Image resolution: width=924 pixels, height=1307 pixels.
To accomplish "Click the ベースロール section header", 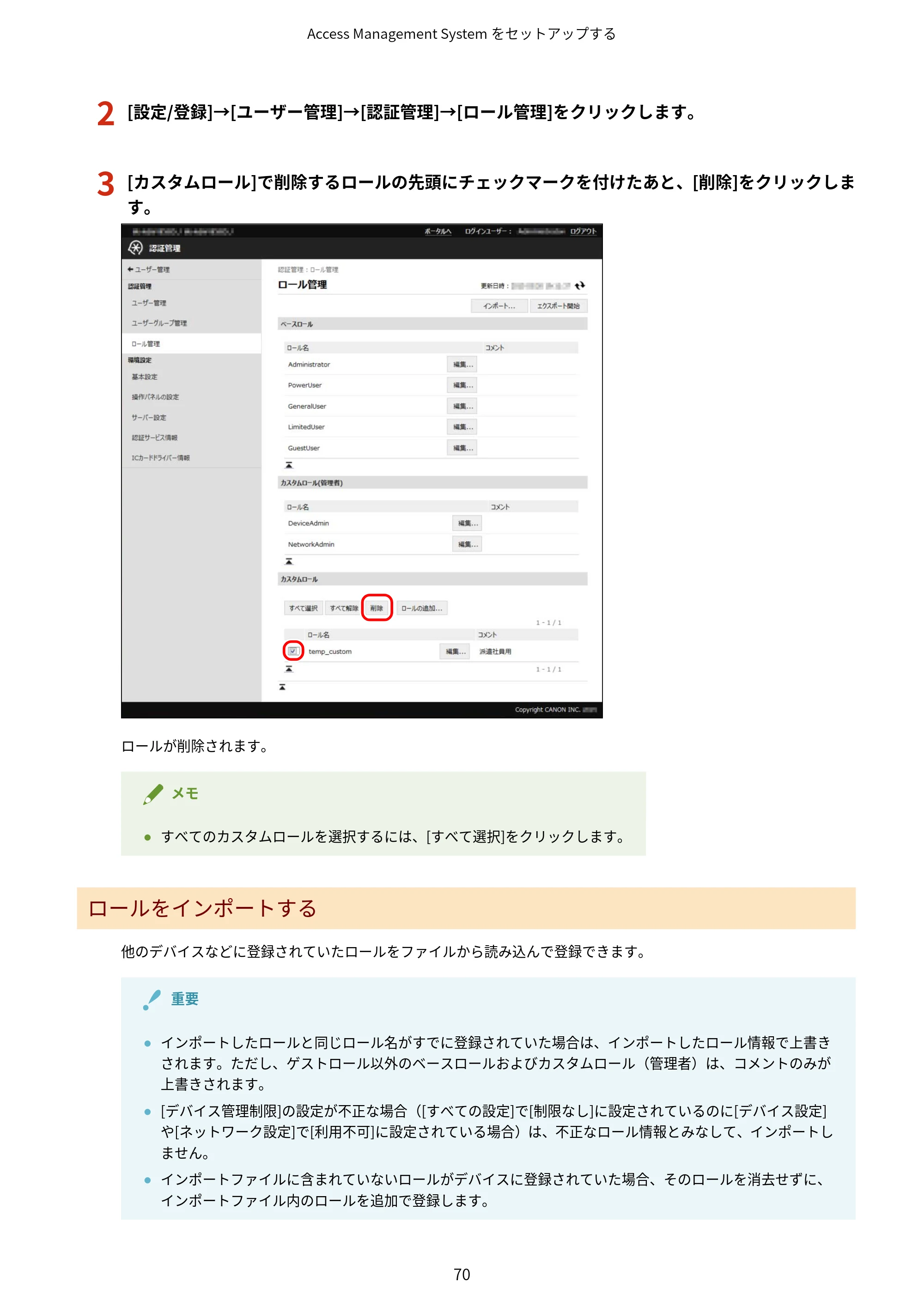I will (x=433, y=324).
